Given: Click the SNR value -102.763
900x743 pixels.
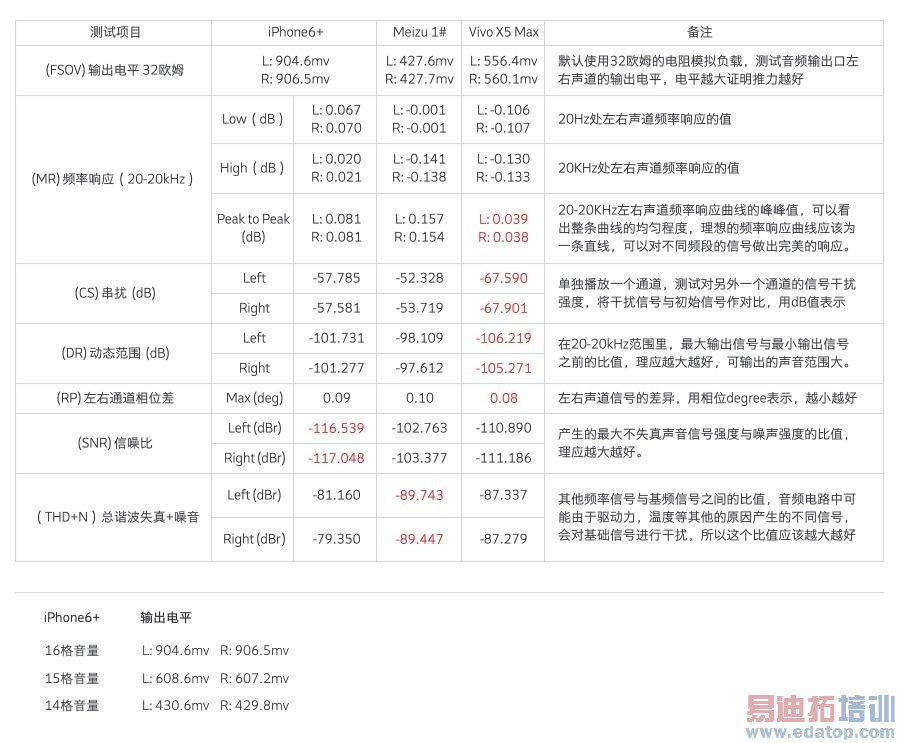Looking at the screenshot, I should (419, 428).
